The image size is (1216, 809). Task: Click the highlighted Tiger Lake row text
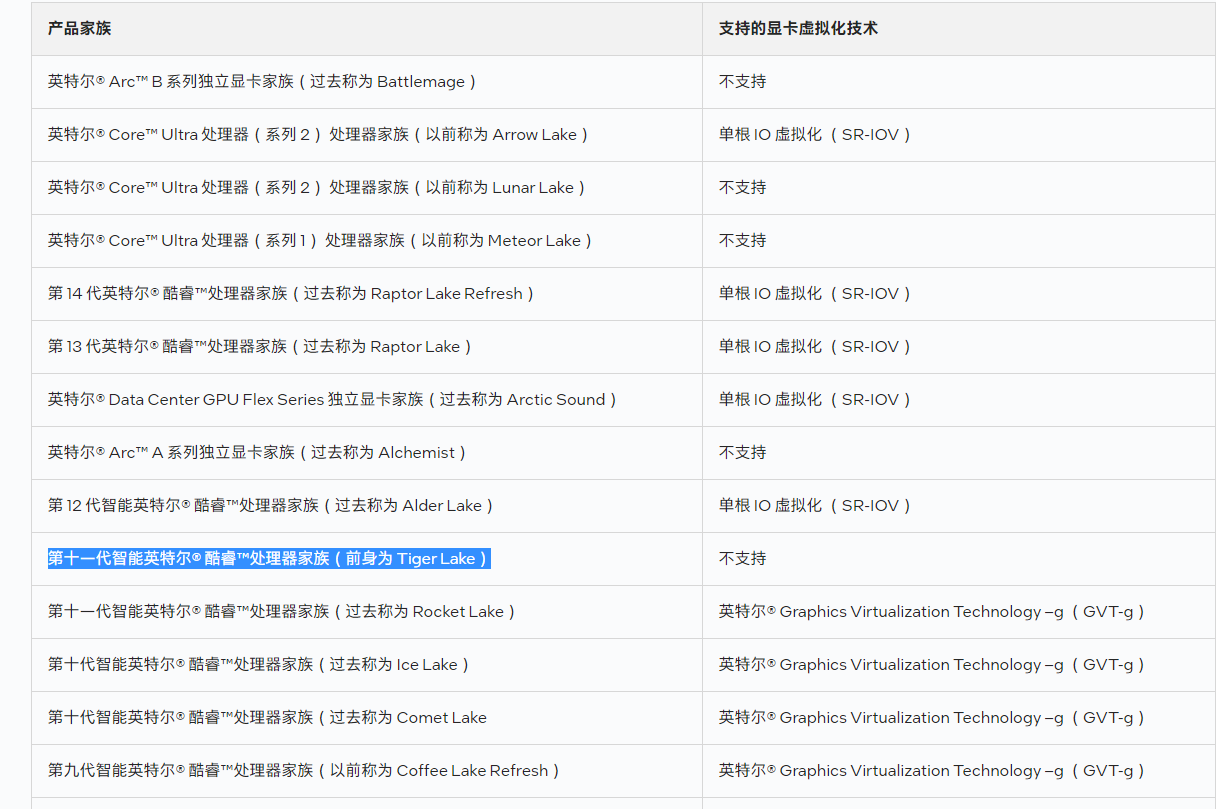(x=269, y=559)
